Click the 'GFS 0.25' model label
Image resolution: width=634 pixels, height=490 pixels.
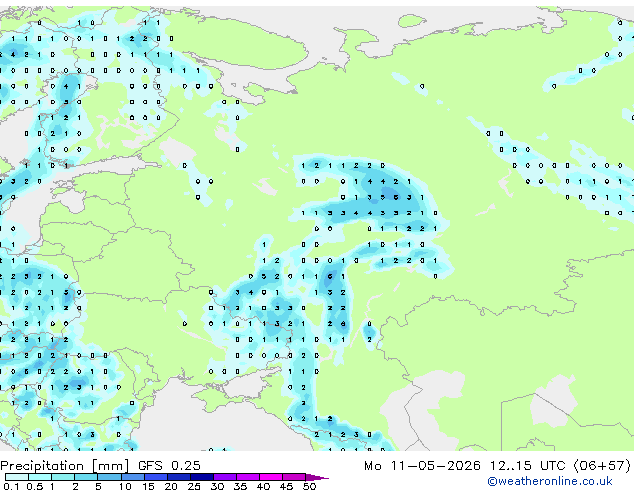(169, 466)
